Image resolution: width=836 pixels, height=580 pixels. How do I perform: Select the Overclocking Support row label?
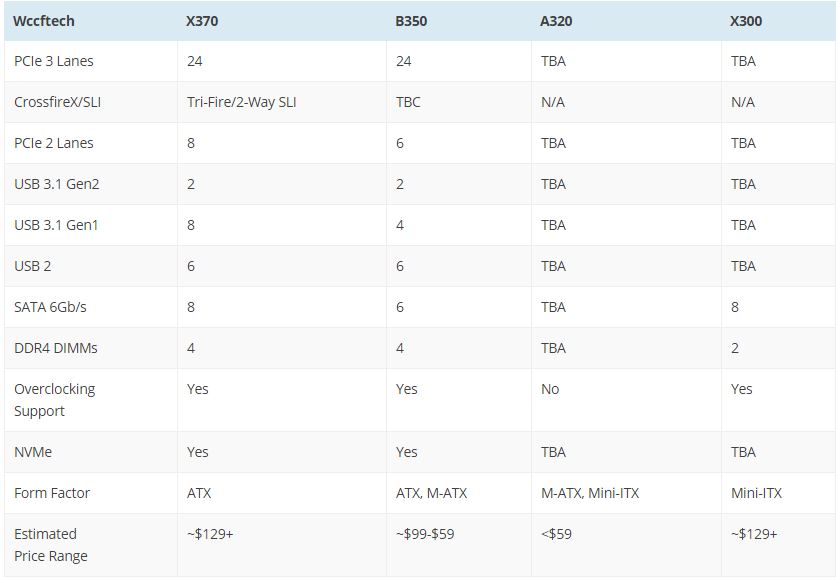54,400
